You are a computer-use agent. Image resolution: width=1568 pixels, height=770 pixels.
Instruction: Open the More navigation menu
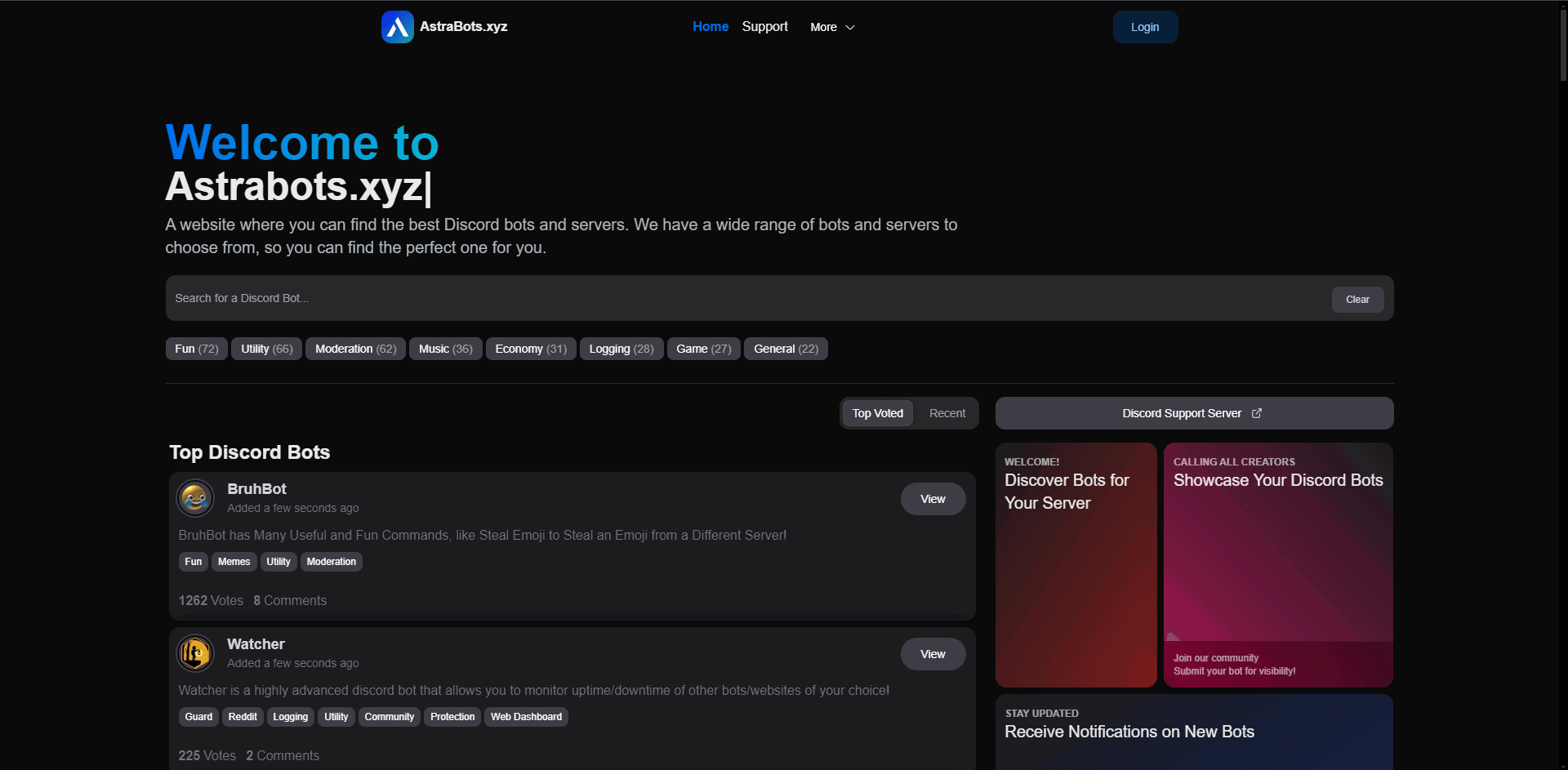(832, 27)
